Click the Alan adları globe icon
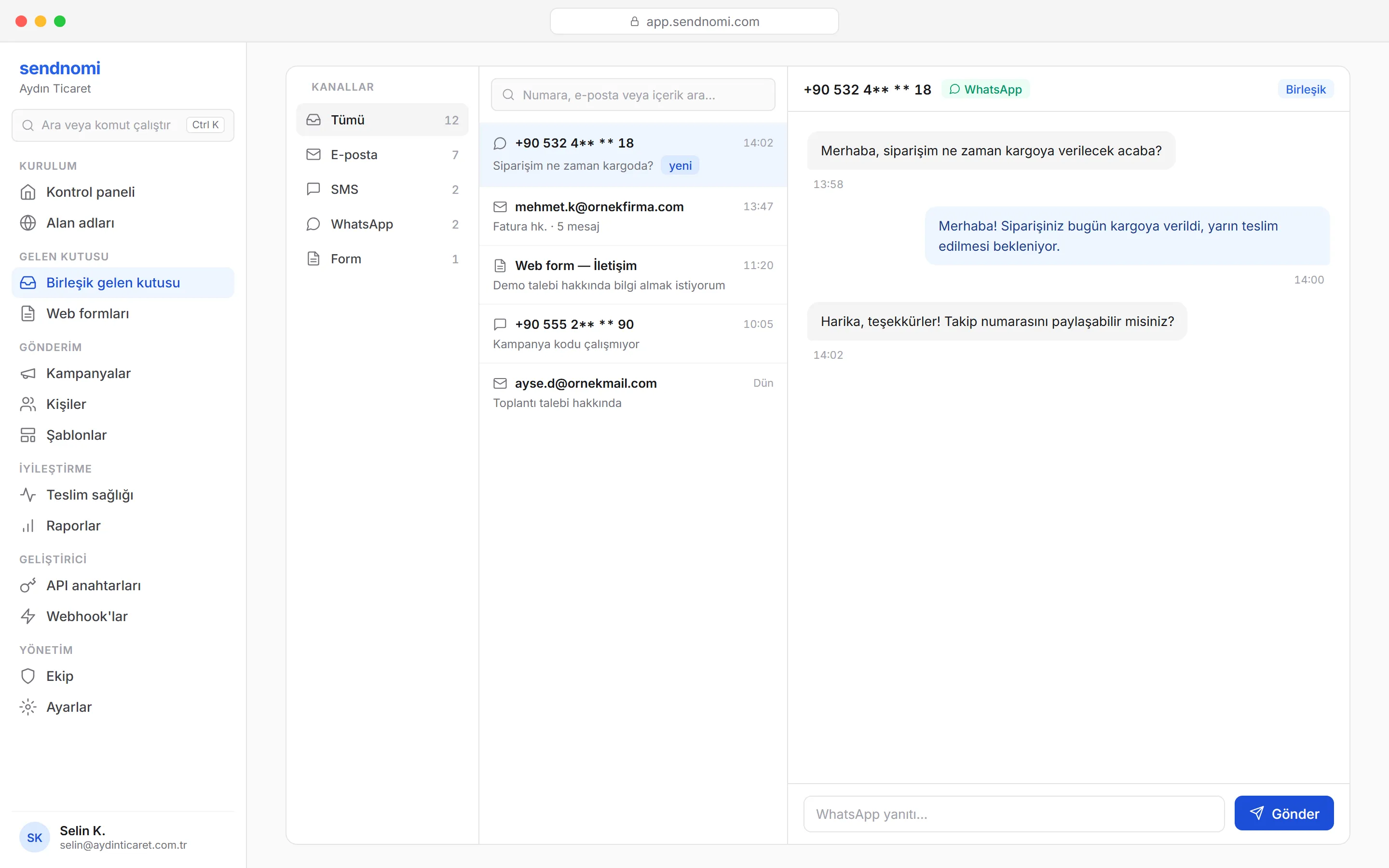This screenshot has height=868, width=1389. 27,223
